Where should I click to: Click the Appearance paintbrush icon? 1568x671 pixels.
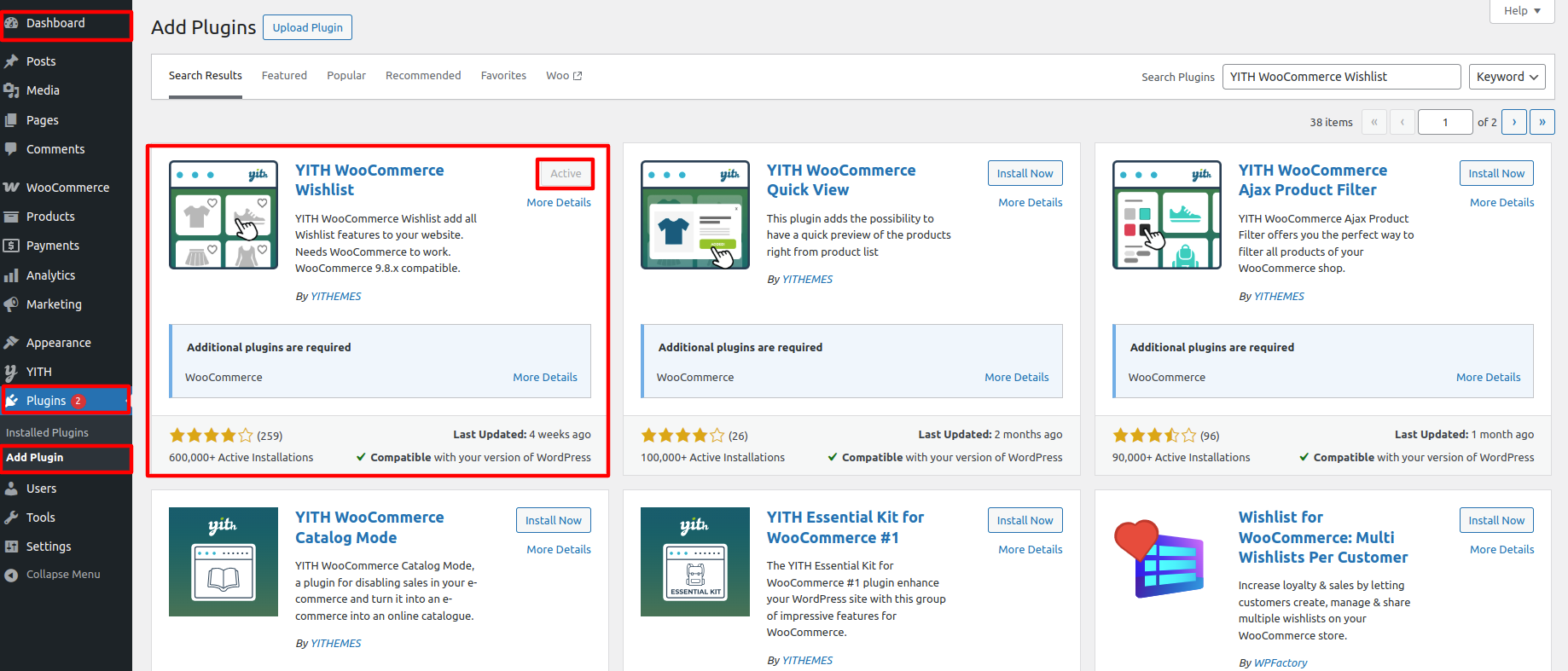(11, 343)
